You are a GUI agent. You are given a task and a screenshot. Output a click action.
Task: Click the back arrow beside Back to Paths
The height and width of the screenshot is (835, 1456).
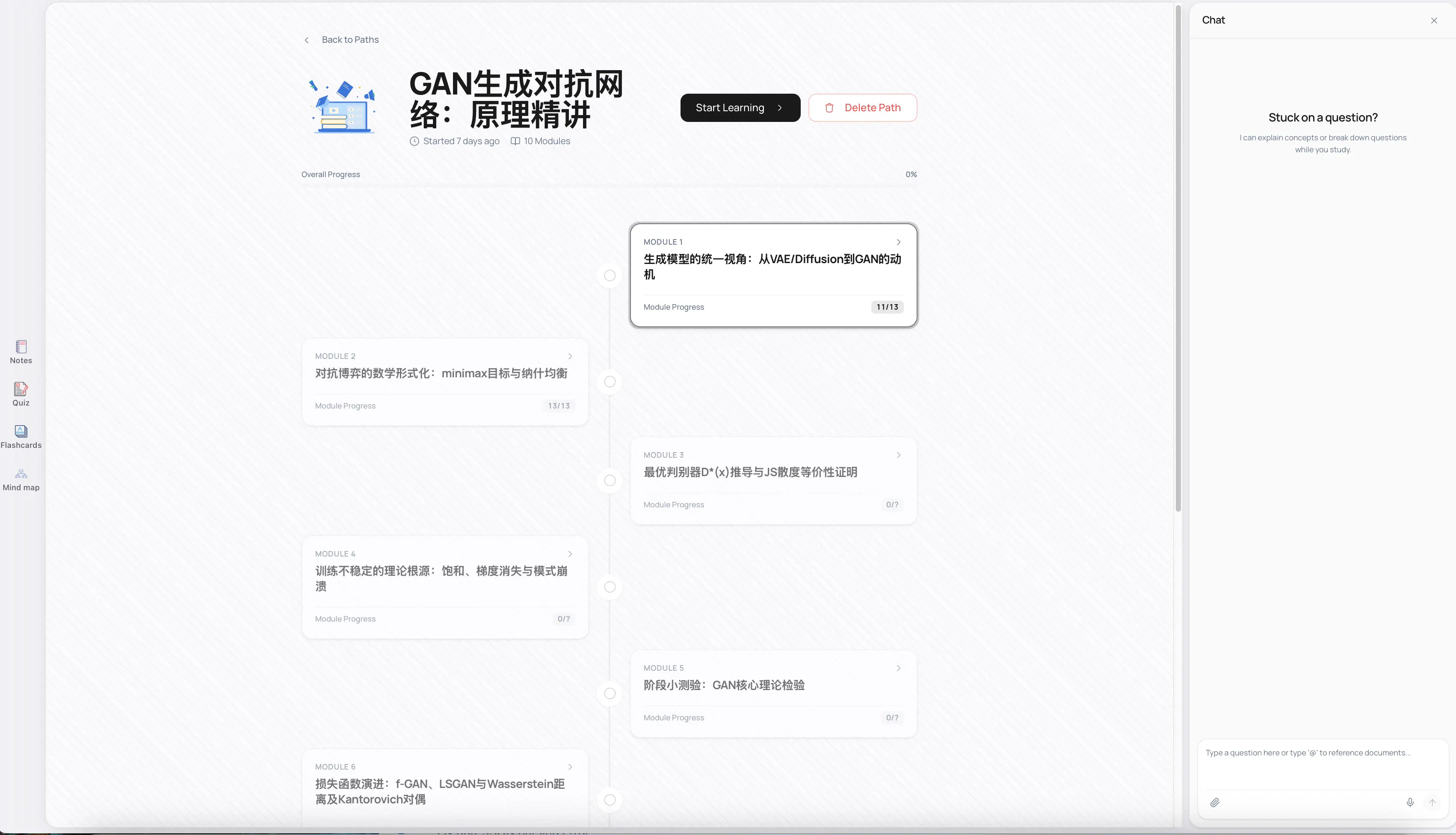click(x=307, y=40)
